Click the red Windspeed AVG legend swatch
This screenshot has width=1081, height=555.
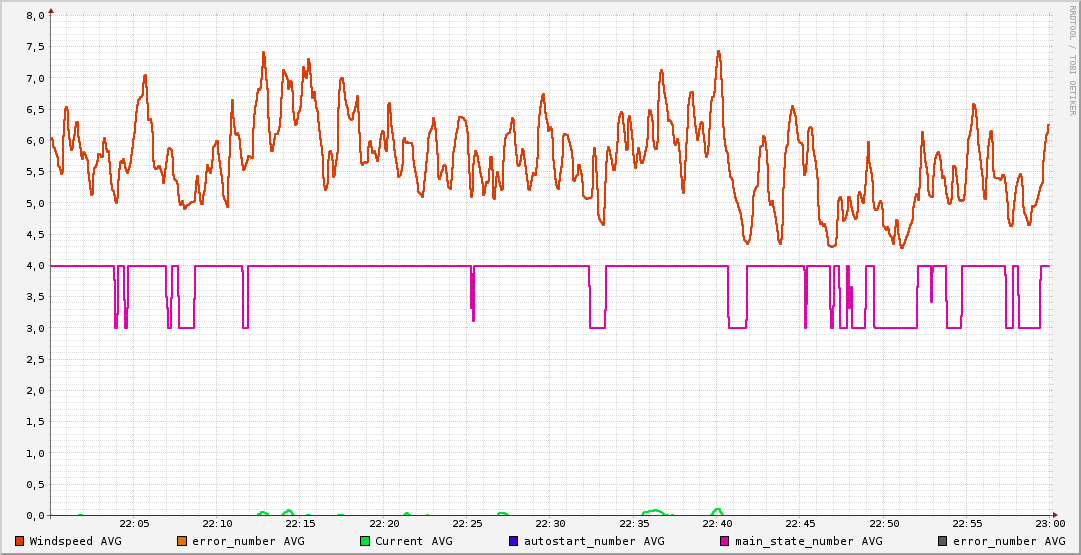pyautogui.click(x=20, y=541)
